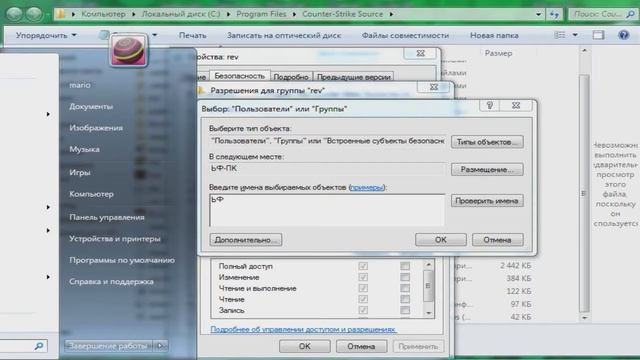Toggle deny checkbox for Чтение
The width and height of the screenshot is (640, 360).
(405, 299)
